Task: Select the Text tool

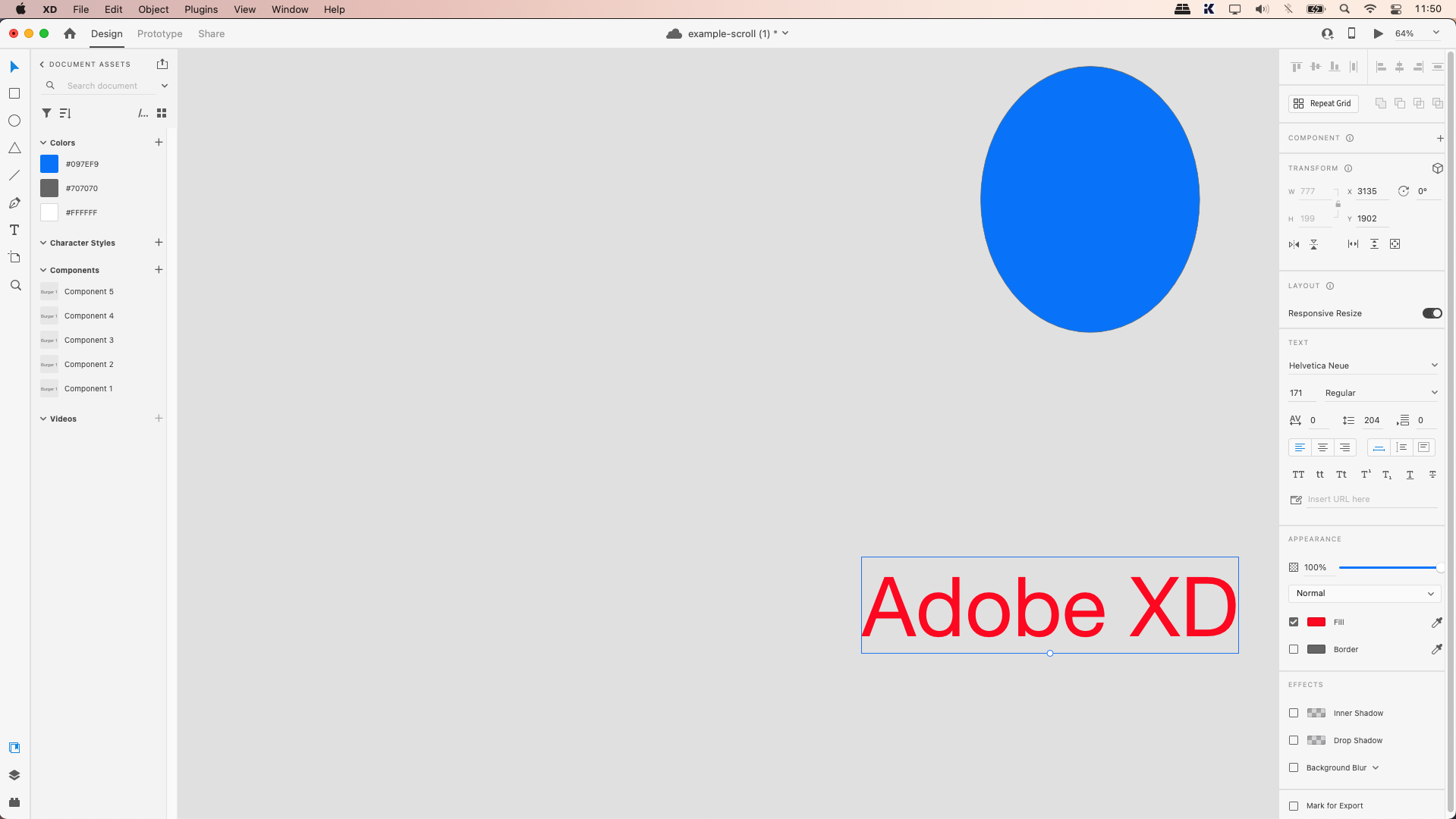Action: click(14, 229)
